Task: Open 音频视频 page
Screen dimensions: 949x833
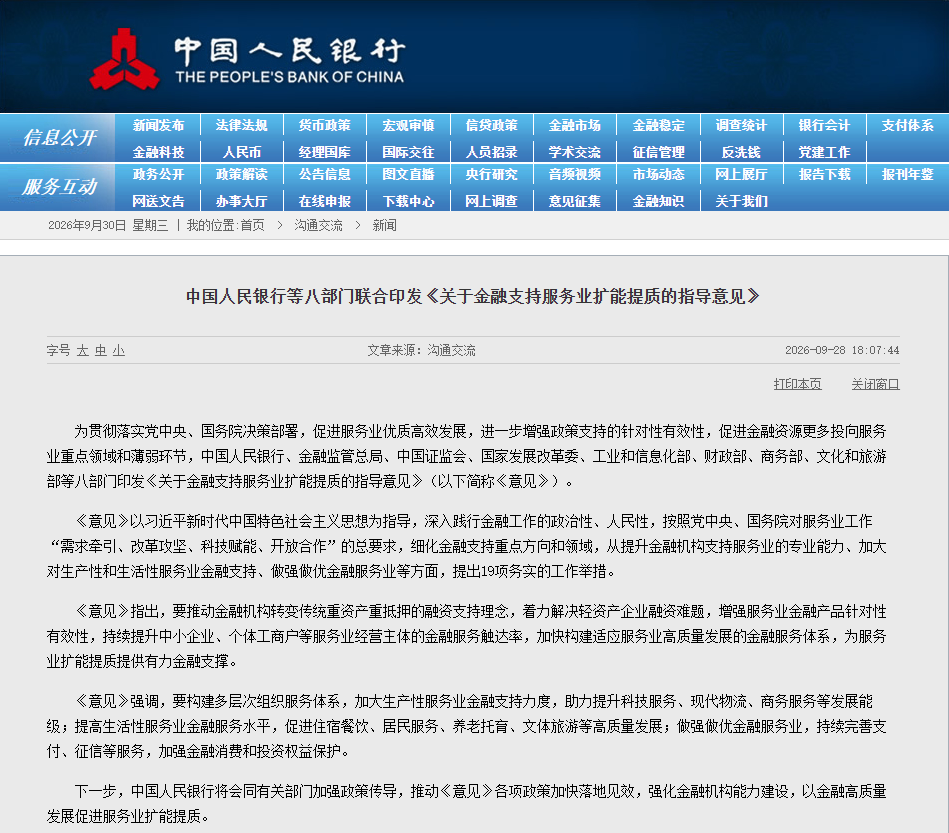Action: tap(574, 174)
